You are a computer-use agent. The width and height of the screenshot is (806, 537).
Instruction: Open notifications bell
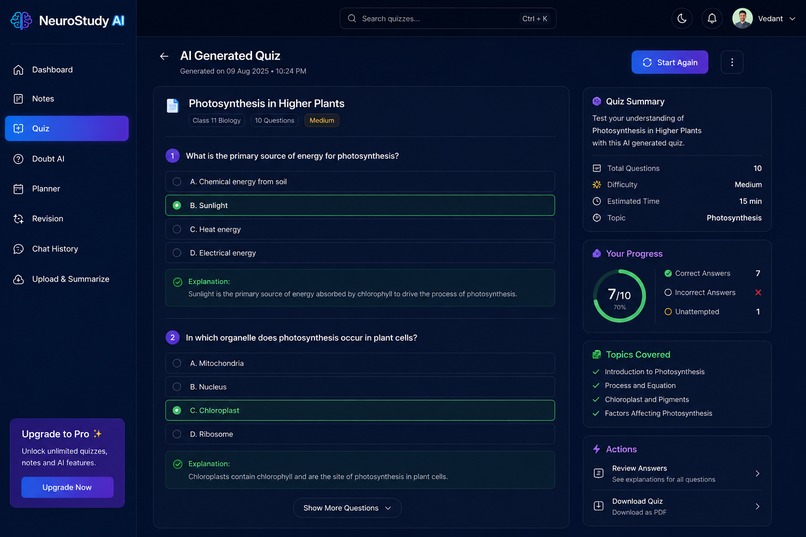click(x=712, y=18)
